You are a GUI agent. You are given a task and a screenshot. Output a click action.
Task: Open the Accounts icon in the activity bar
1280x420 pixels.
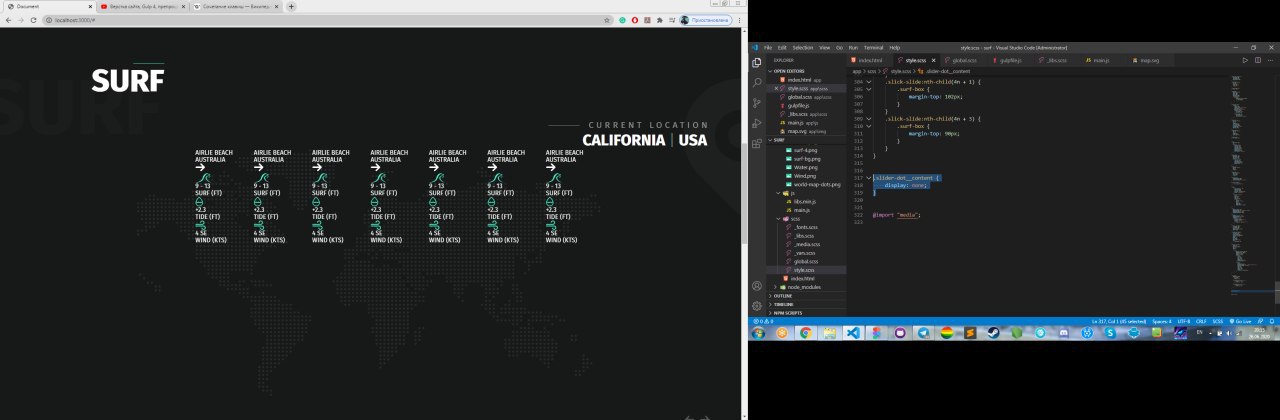757,286
